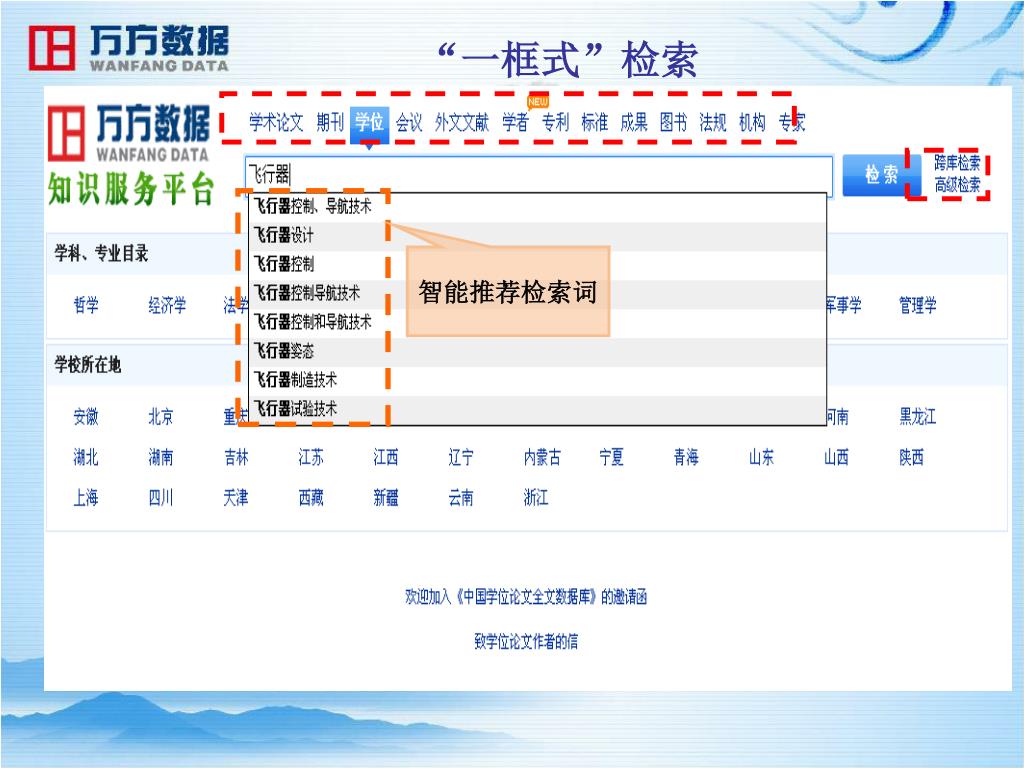Filter schools by 山东
The image size is (1024, 768).
click(x=761, y=457)
